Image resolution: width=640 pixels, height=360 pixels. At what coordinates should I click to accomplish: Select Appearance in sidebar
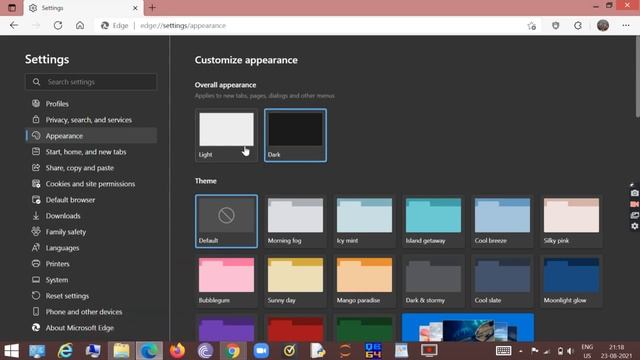pyautogui.click(x=91, y=136)
